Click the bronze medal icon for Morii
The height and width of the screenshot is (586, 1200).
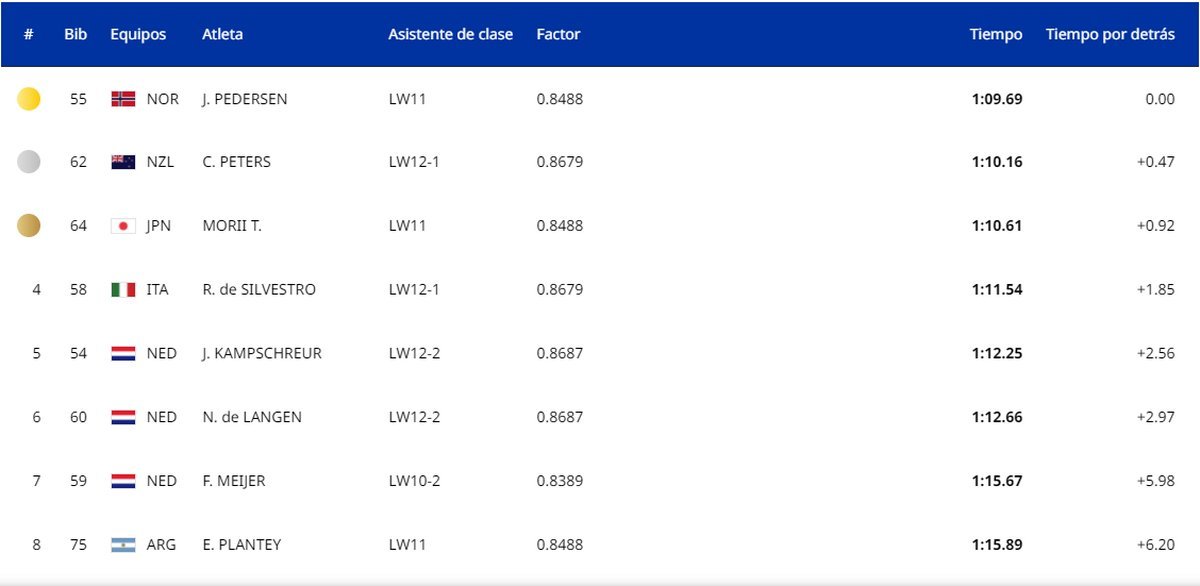pos(29,226)
